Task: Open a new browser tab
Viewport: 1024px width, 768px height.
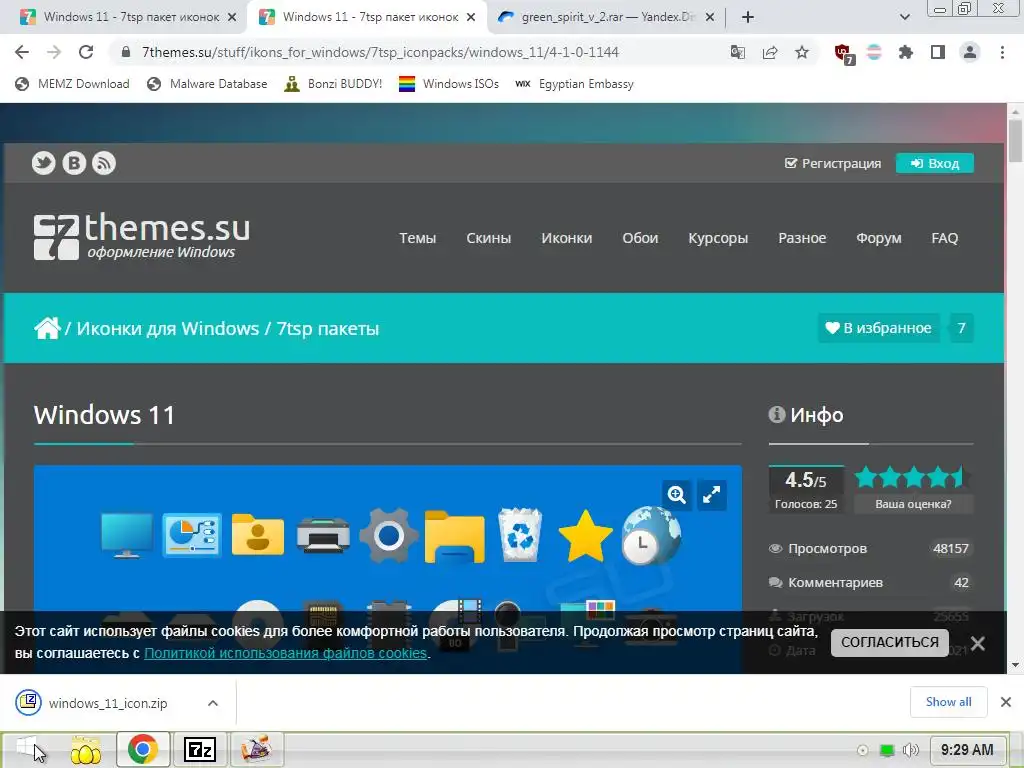Action: pyautogui.click(x=748, y=17)
